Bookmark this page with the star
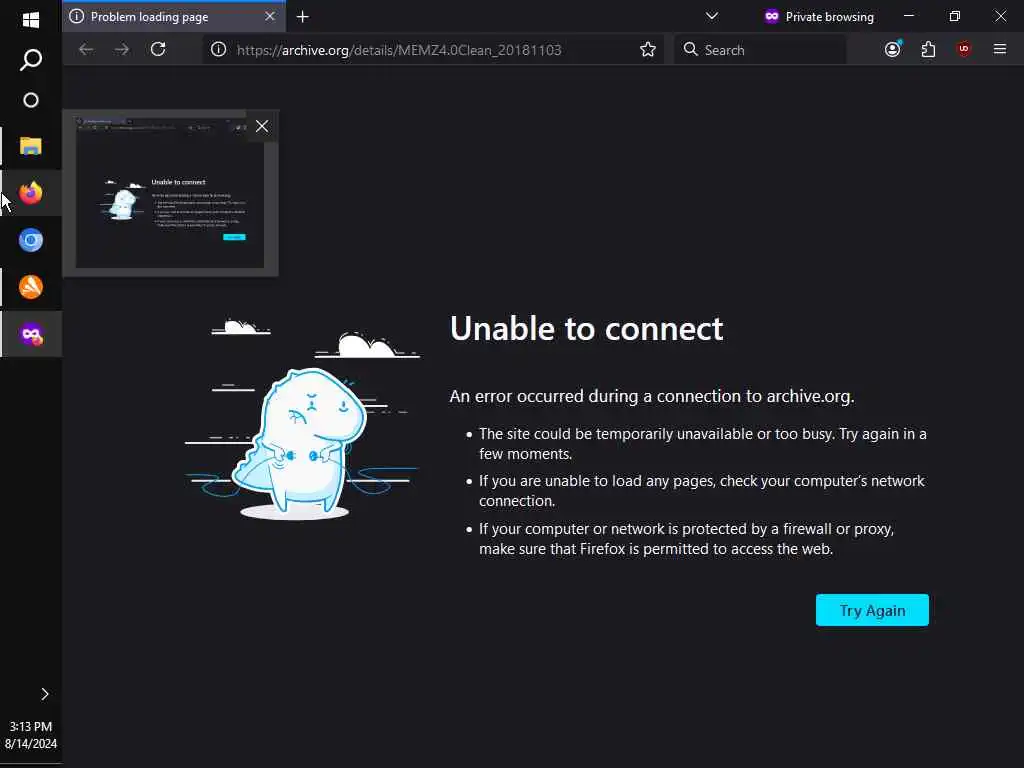The height and width of the screenshot is (768, 1024). 647,50
